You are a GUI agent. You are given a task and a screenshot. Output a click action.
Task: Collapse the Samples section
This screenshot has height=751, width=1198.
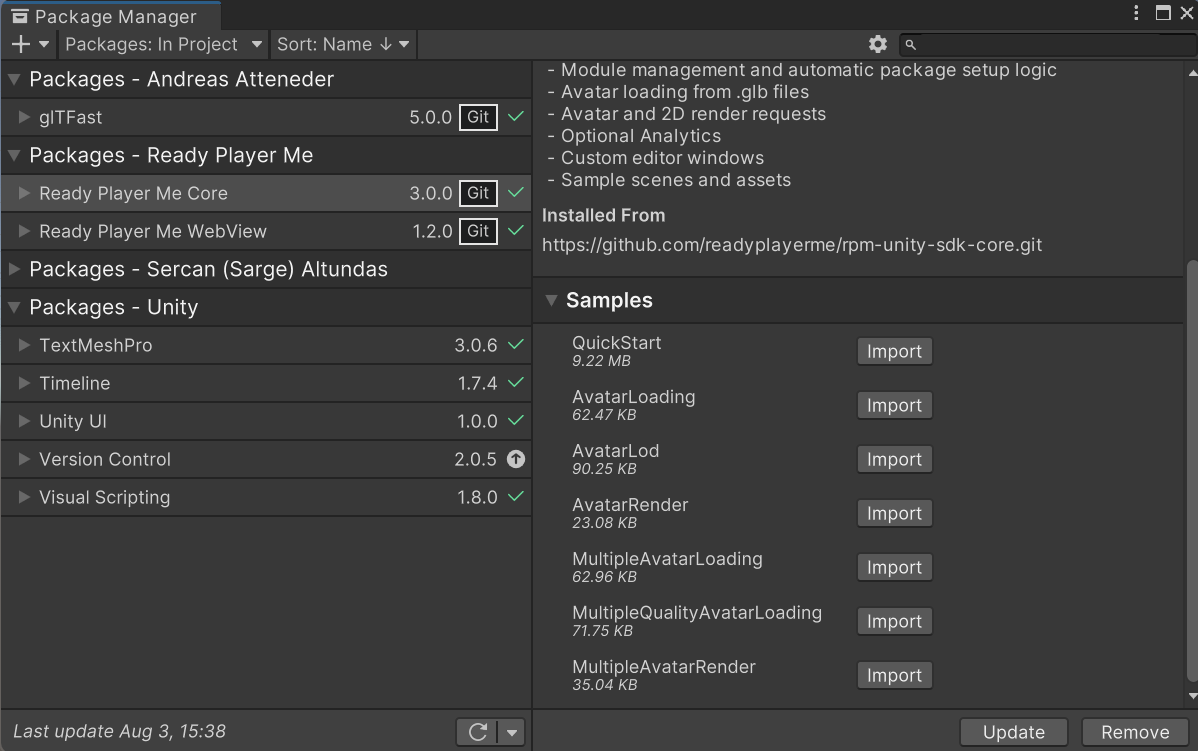click(x=551, y=300)
